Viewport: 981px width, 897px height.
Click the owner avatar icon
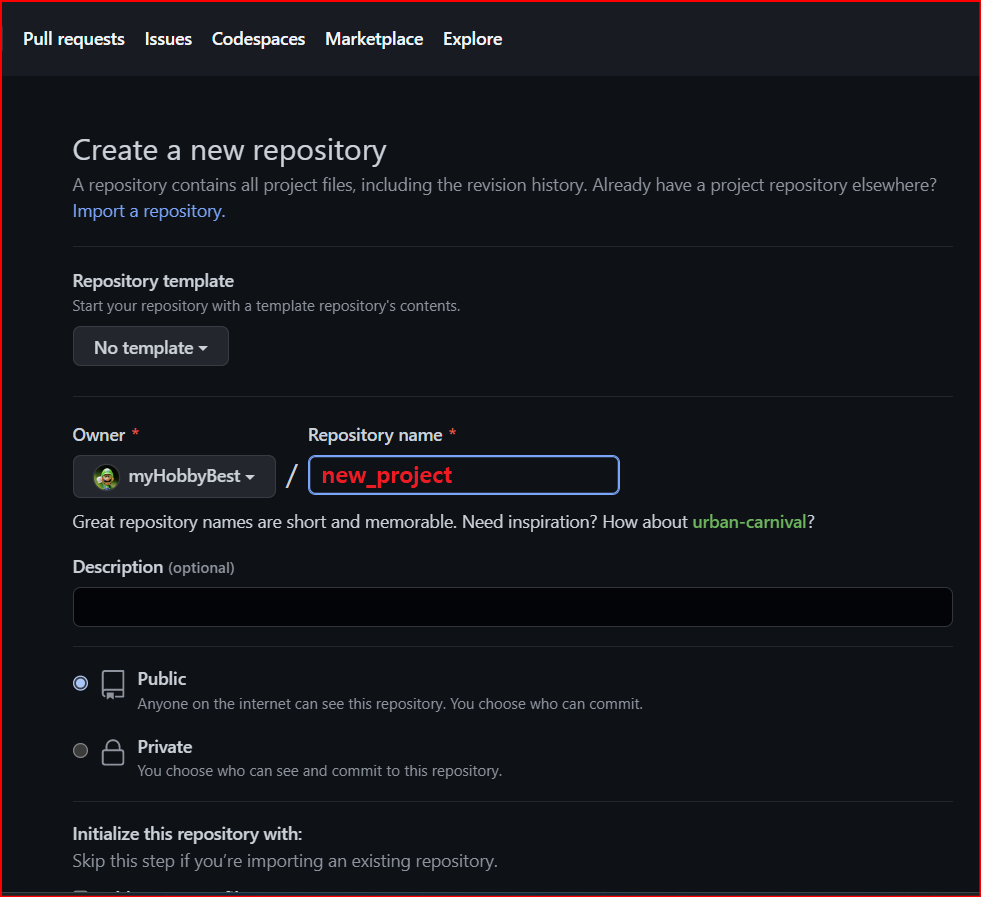(x=106, y=477)
